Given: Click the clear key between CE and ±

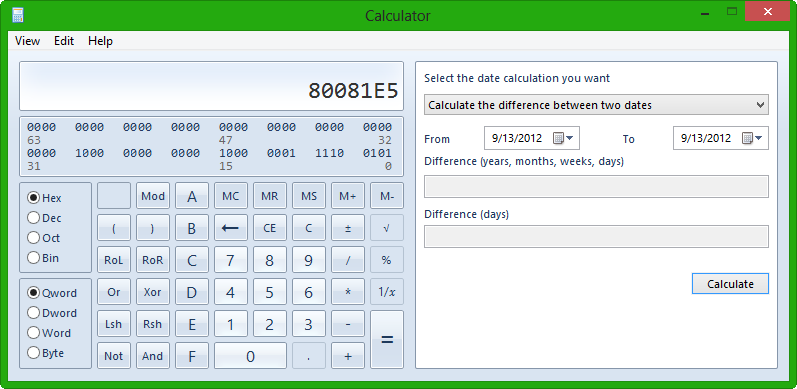Looking at the screenshot, I should [x=309, y=228].
